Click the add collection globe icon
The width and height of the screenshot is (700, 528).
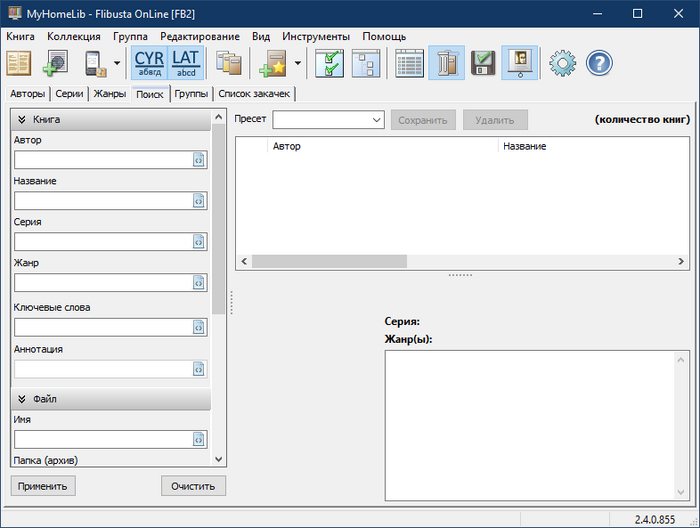pyautogui.click(x=55, y=63)
